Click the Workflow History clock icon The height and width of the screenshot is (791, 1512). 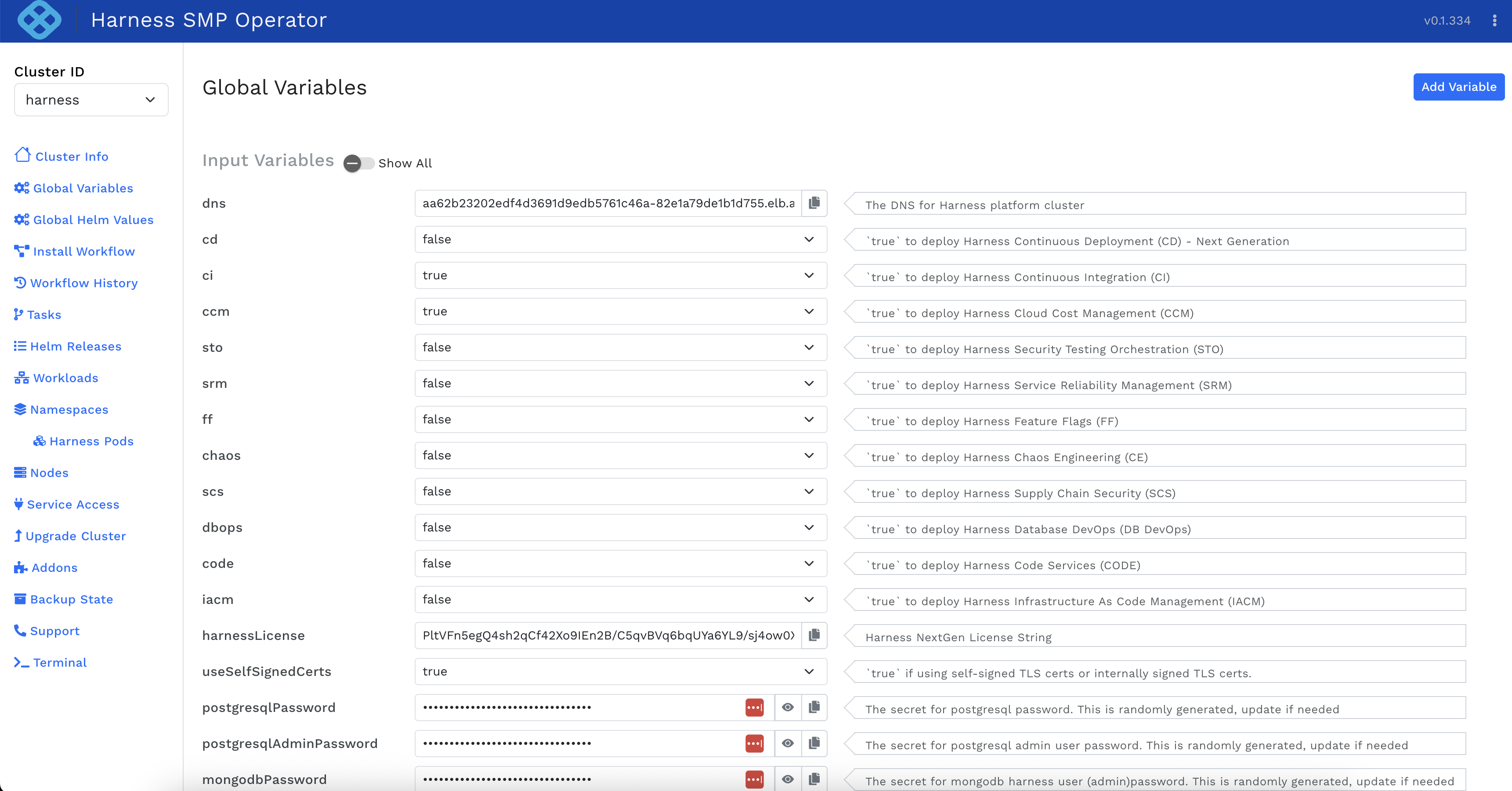[x=21, y=283]
